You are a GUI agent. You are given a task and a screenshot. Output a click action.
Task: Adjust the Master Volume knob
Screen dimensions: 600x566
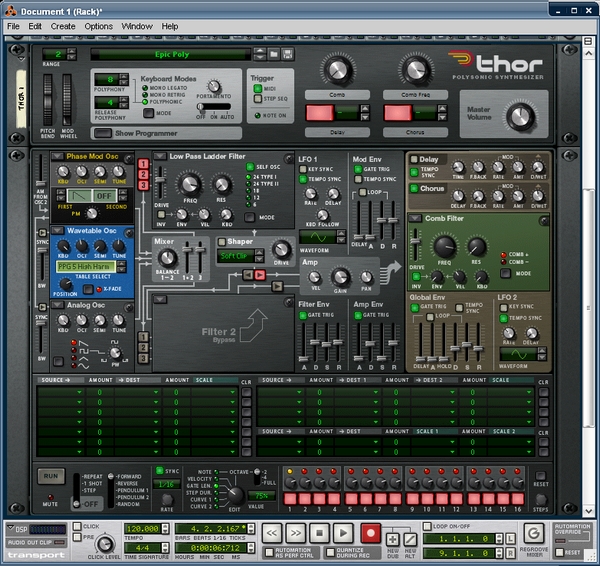tap(520, 117)
